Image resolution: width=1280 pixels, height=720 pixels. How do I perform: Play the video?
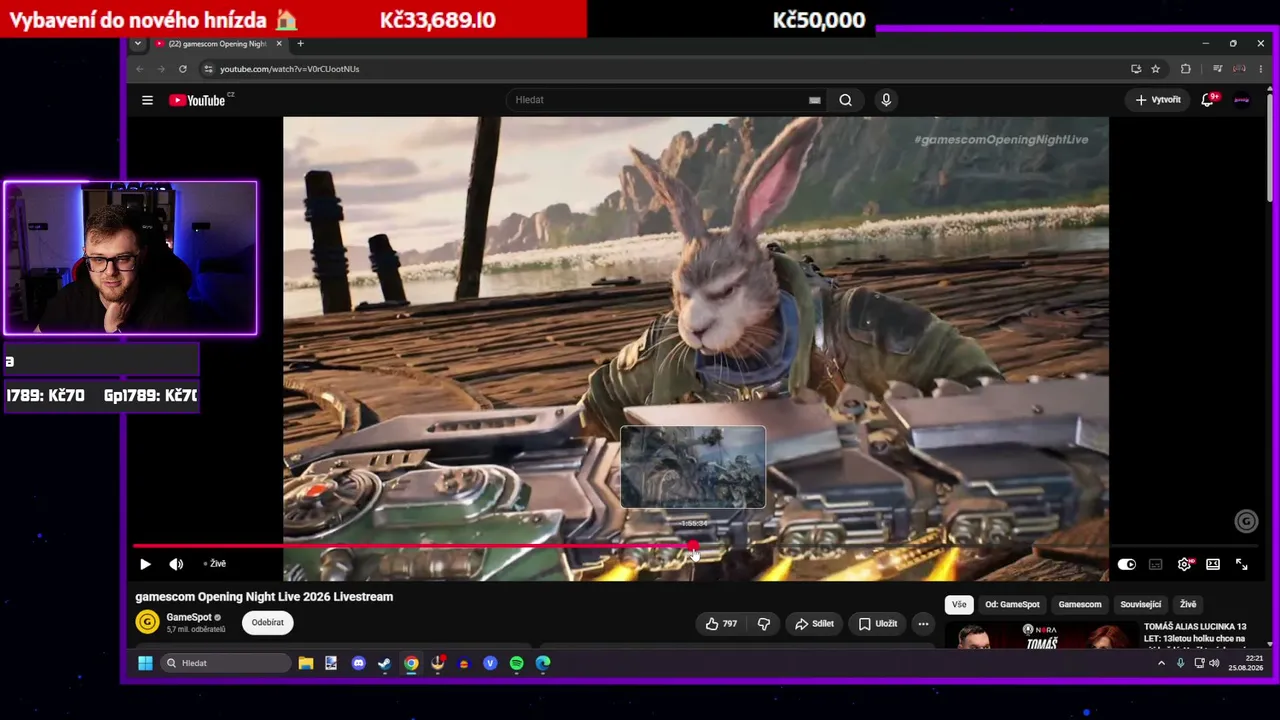pos(145,564)
